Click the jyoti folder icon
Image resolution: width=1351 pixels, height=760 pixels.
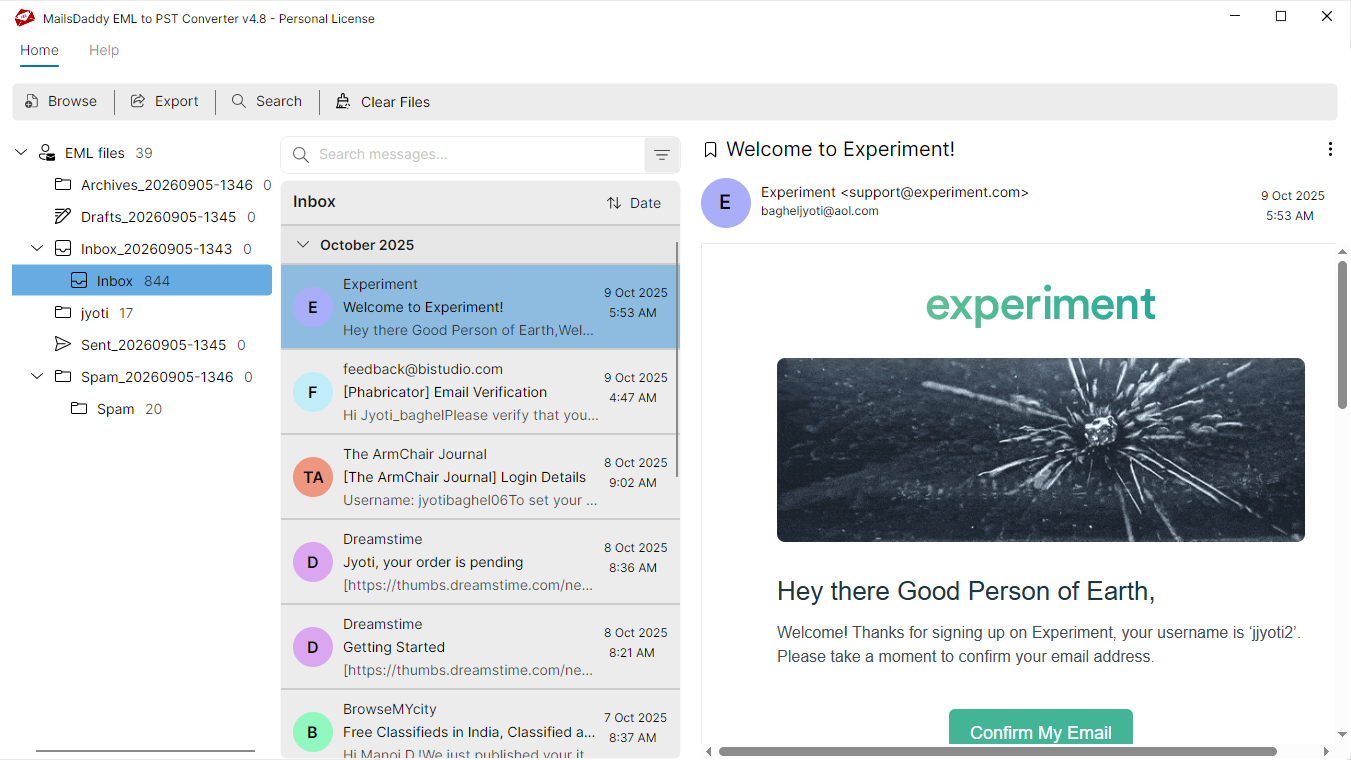pyautogui.click(x=63, y=313)
